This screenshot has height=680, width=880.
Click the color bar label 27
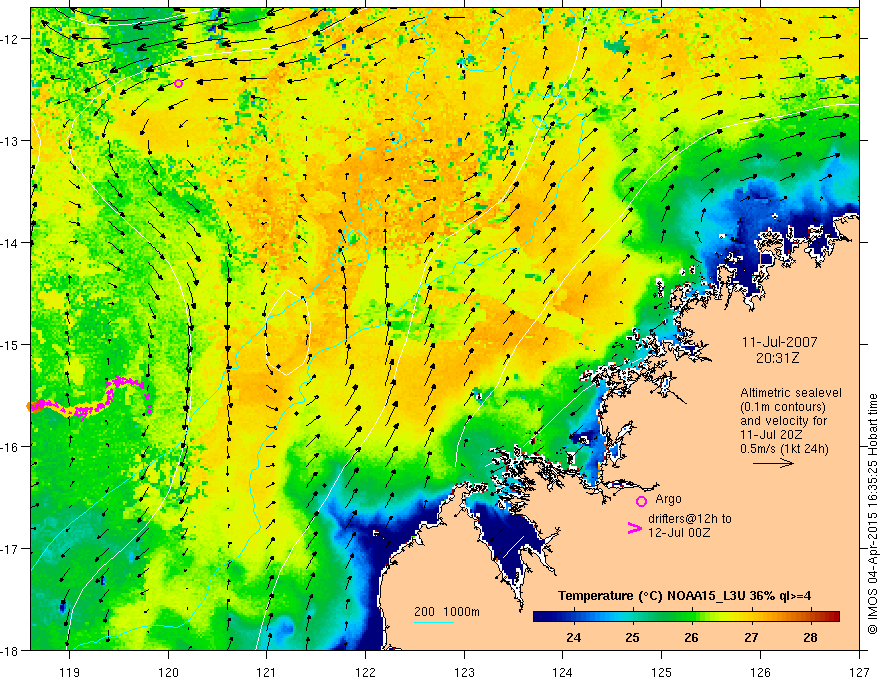tap(751, 638)
